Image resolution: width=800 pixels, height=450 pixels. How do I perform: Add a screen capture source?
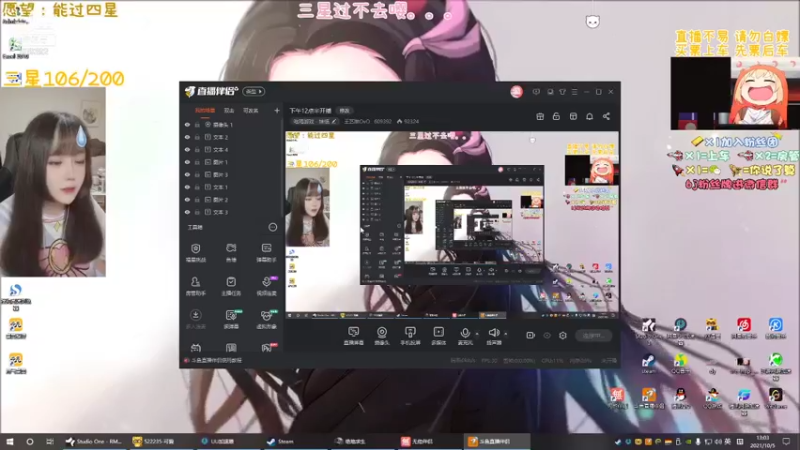[x=353, y=336]
